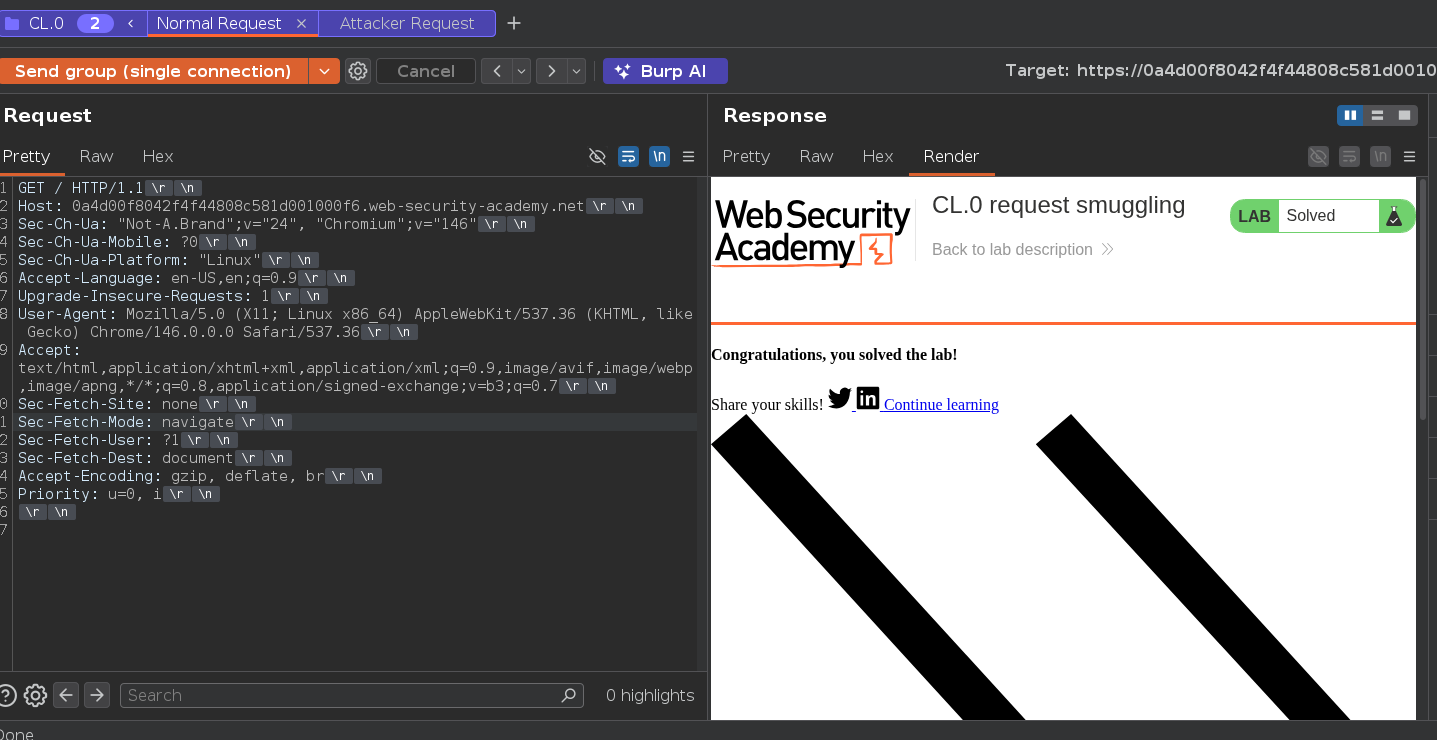Viewport: 1437px width, 740px height.
Task: Click Send group (single connection) button
Action: [x=153, y=71]
